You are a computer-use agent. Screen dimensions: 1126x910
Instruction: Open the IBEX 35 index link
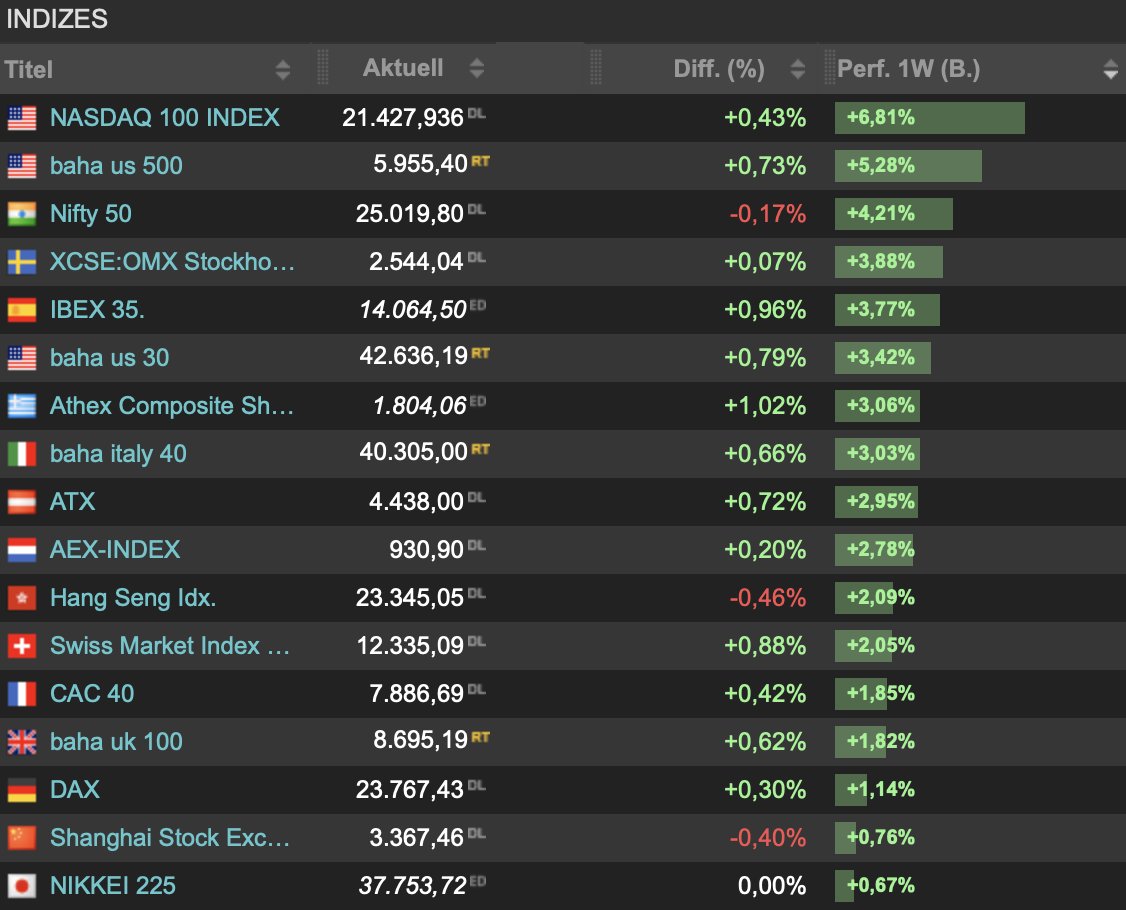pyautogui.click(x=97, y=310)
